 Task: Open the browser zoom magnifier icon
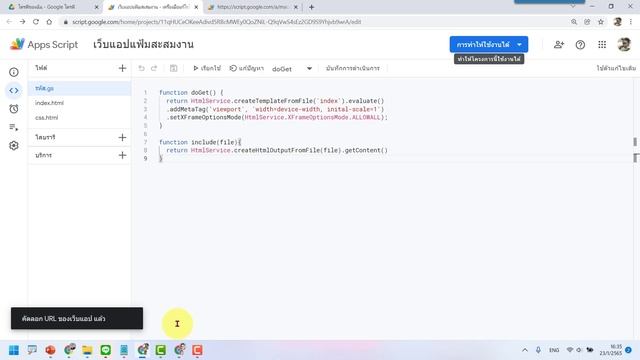pos(574,22)
